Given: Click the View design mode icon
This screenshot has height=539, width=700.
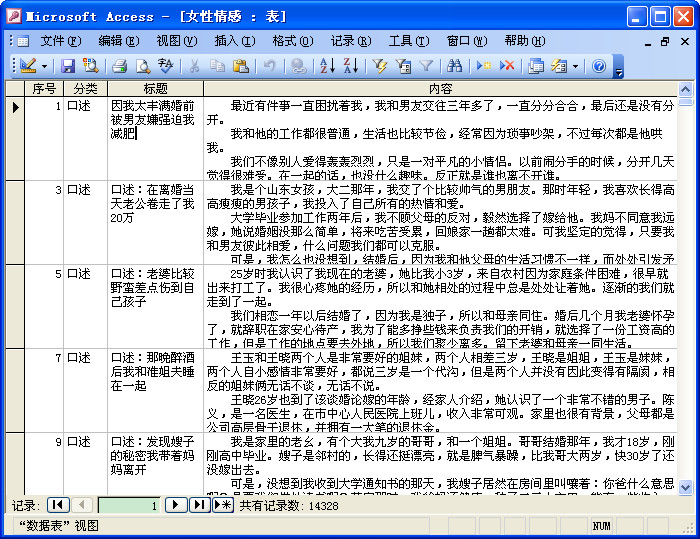Looking at the screenshot, I should click(x=28, y=66).
